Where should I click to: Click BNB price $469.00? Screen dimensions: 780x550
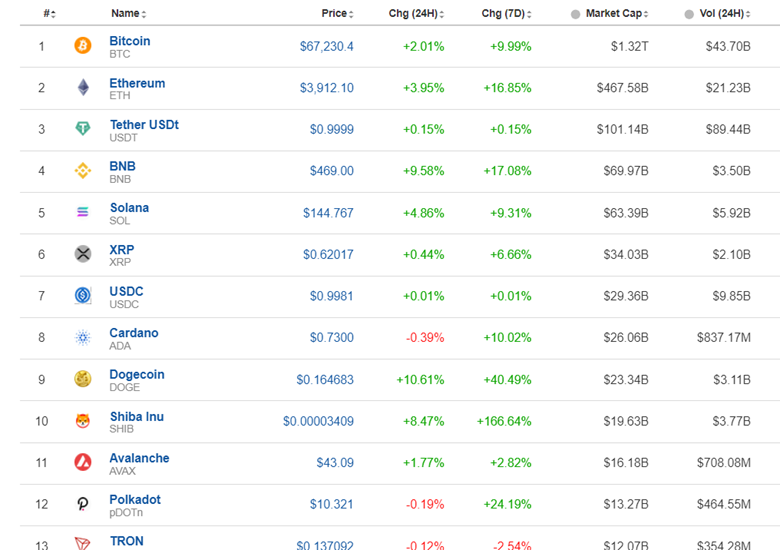tap(332, 171)
